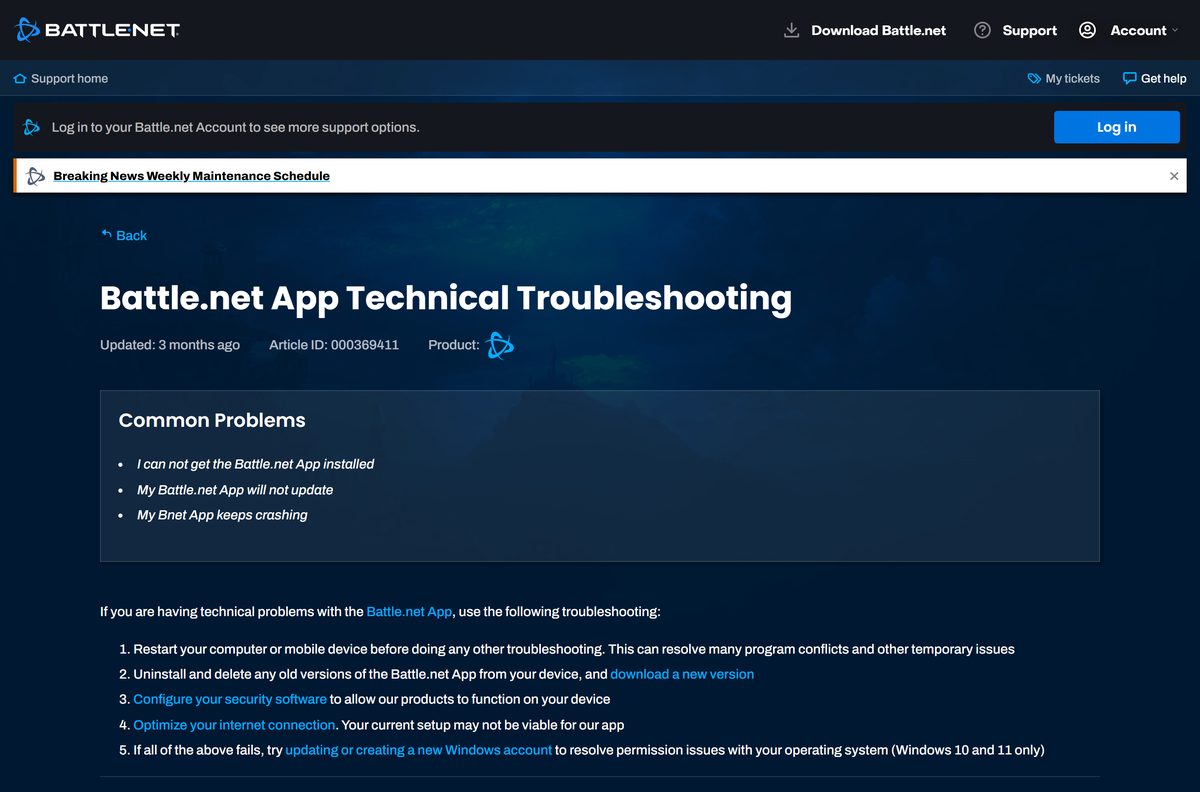The height and width of the screenshot is (792, 1200).
Task: Open 'Configure your security software' link
Action: pos(230,699)
